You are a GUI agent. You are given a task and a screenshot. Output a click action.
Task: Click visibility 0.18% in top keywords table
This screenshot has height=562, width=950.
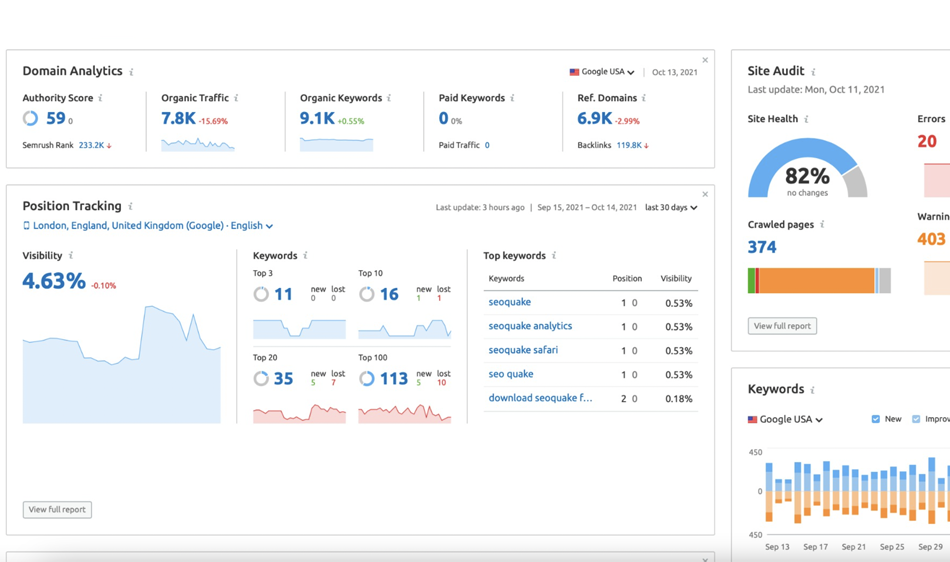679,399
